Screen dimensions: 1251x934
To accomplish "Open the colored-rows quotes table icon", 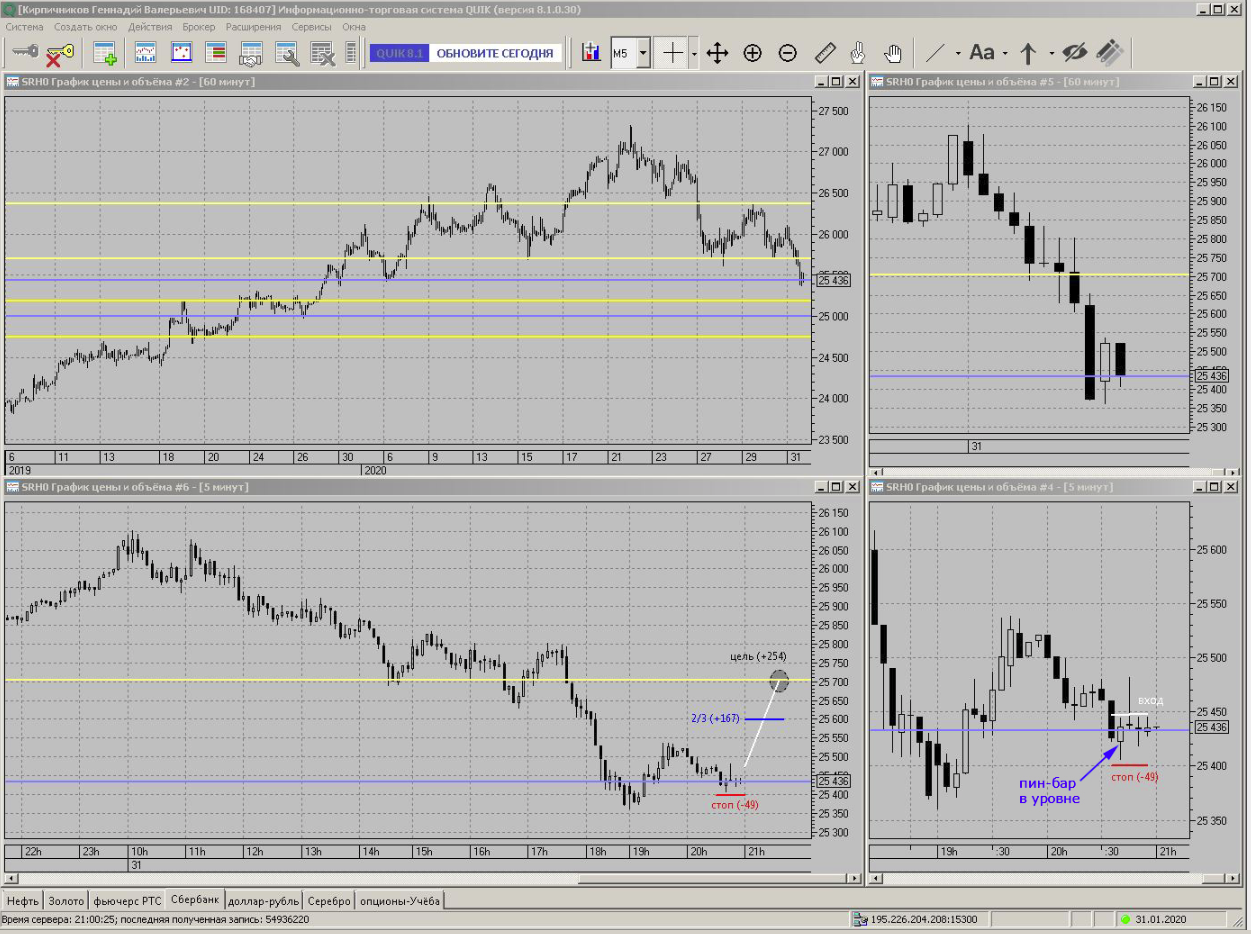I will point(215,53).
